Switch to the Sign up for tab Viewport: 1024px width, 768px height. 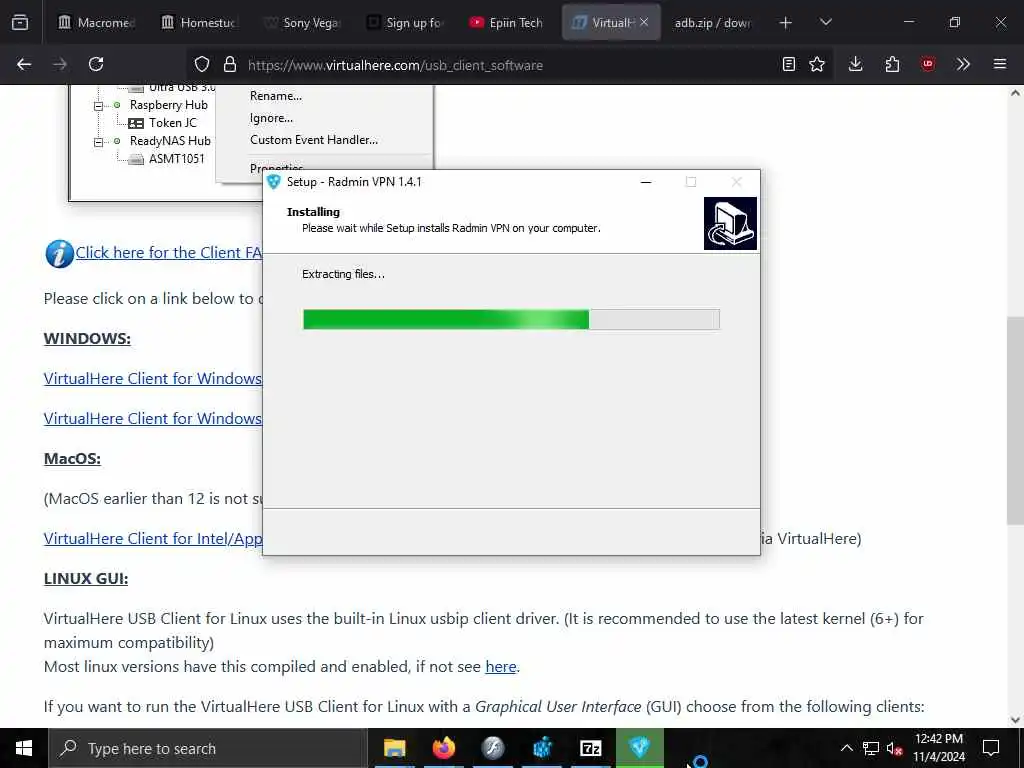(405, 22)
